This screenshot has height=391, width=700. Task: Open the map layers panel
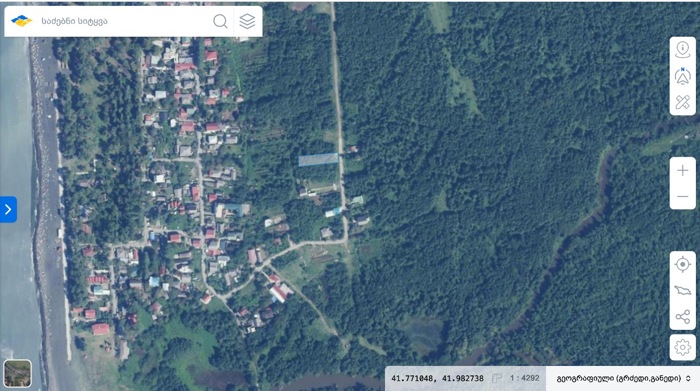pyautogui.click(x=247, y=21)
